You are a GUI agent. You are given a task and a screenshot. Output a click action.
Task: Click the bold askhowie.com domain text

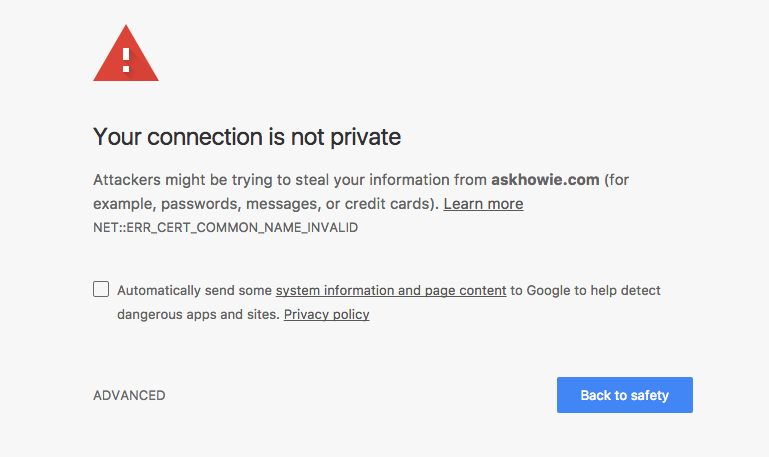pyautogui.click(x=545, y=180)
